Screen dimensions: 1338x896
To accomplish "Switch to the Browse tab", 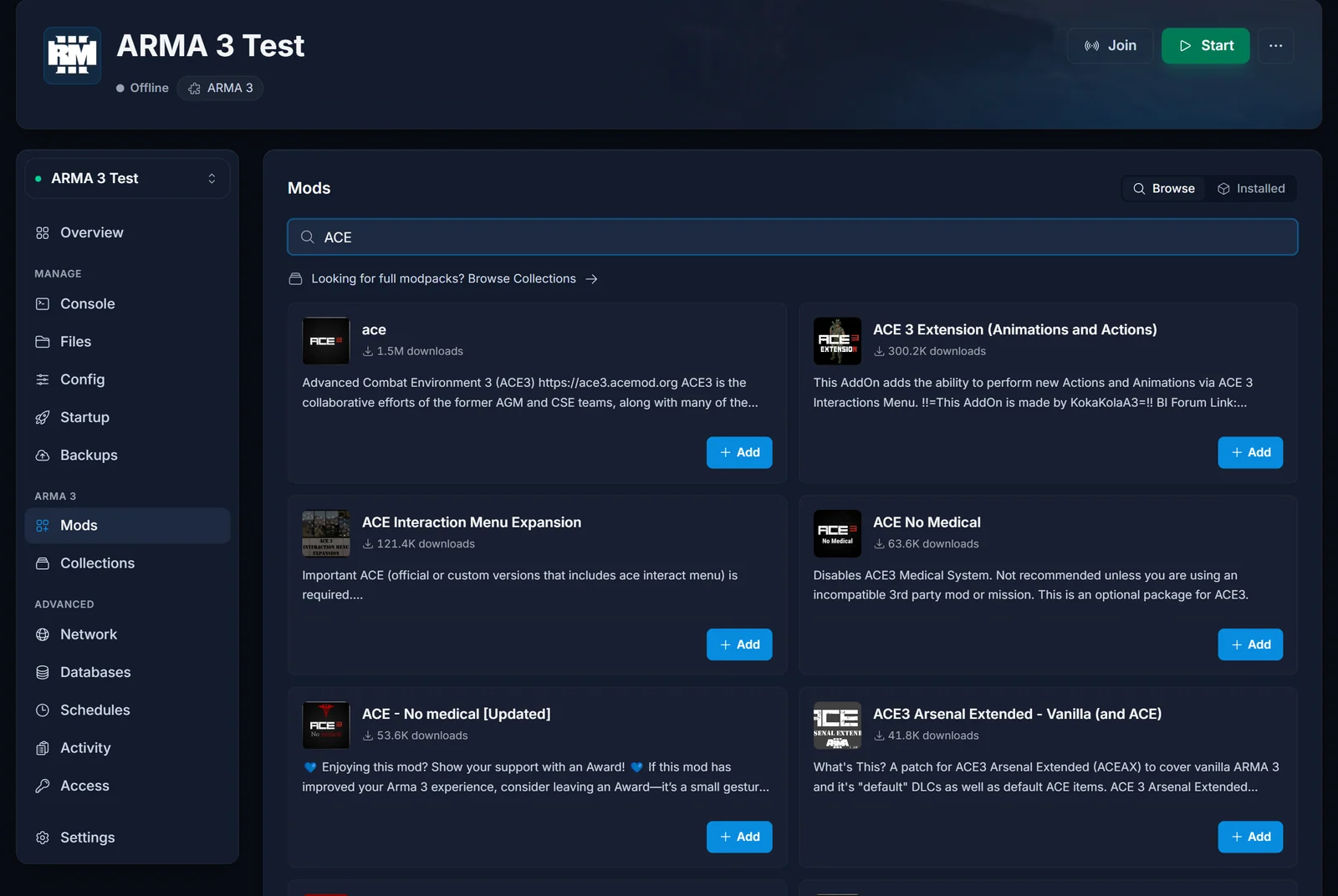I will pos(1164,189).
